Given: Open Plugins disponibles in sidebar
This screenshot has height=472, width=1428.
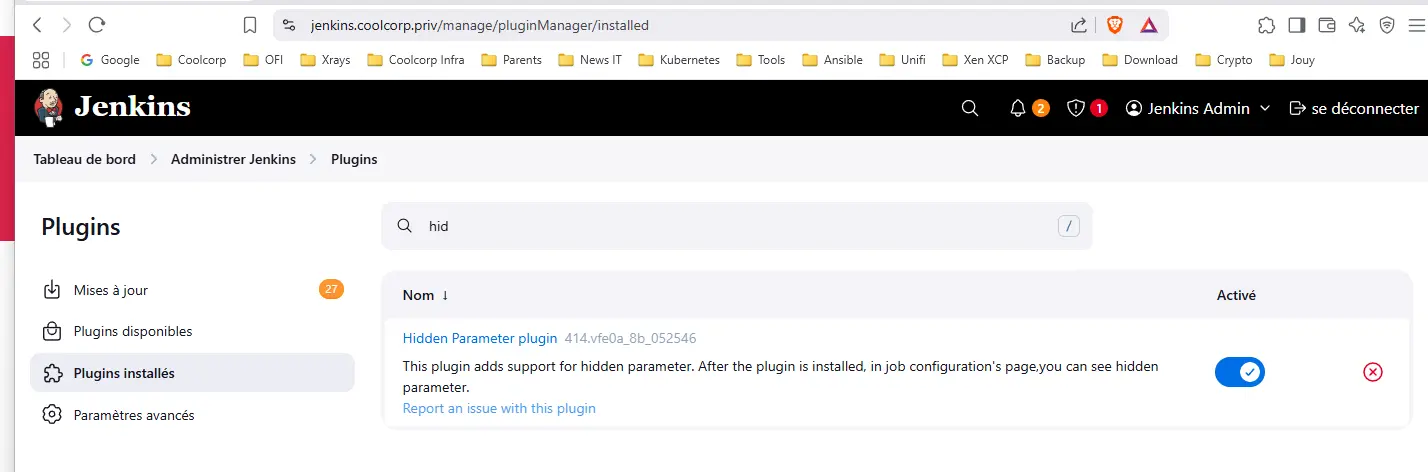Looking at the screenshot, I should [x=192, y=331].
